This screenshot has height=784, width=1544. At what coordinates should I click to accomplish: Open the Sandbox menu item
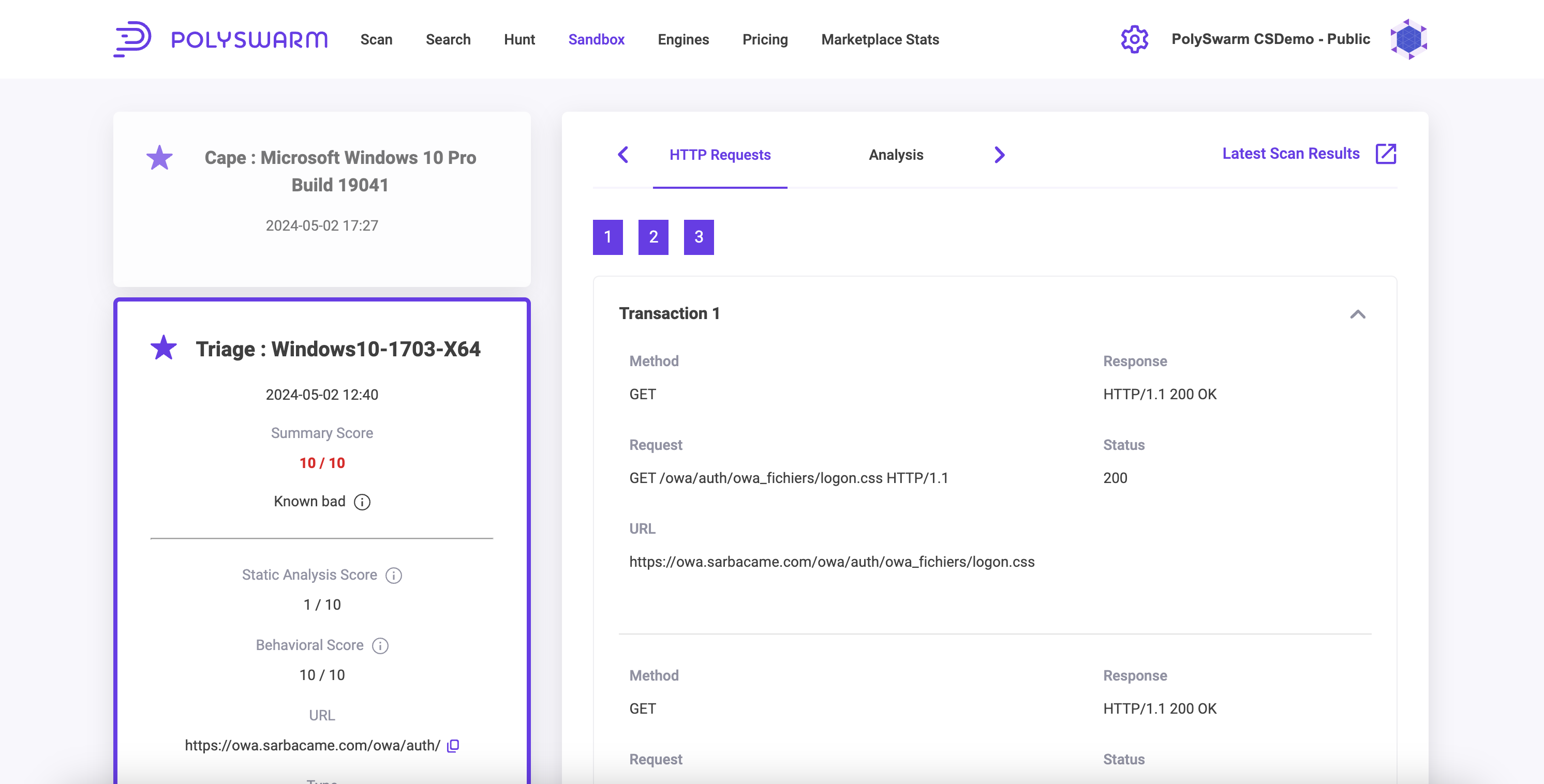(x=597, y=39)
